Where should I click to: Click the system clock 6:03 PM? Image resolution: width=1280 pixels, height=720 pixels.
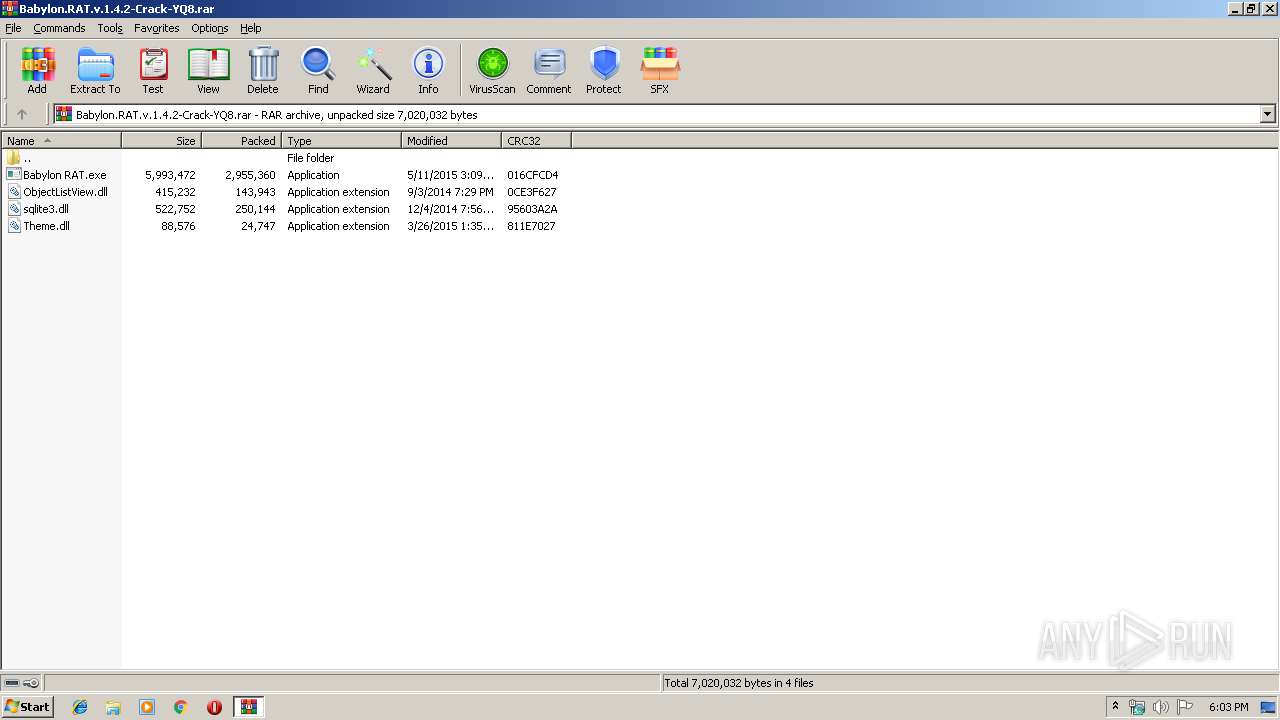[1228, 707]
